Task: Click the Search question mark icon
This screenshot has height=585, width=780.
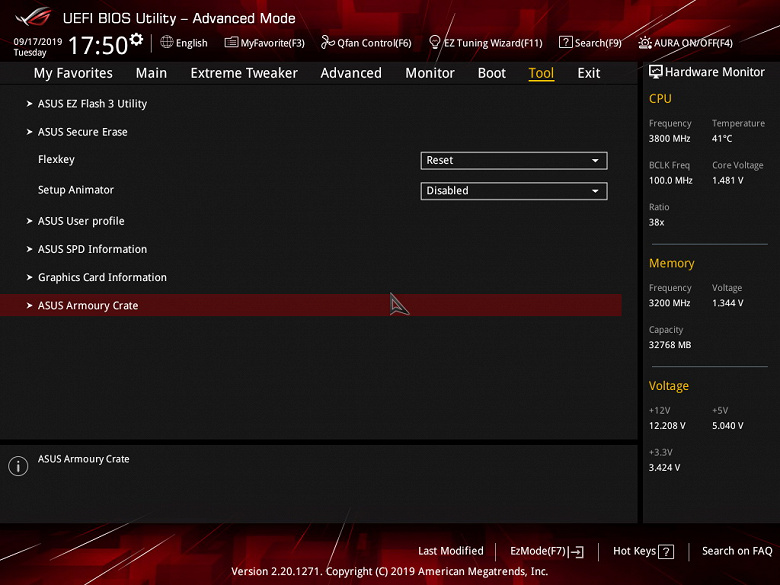Action: [x=566, y=42]
